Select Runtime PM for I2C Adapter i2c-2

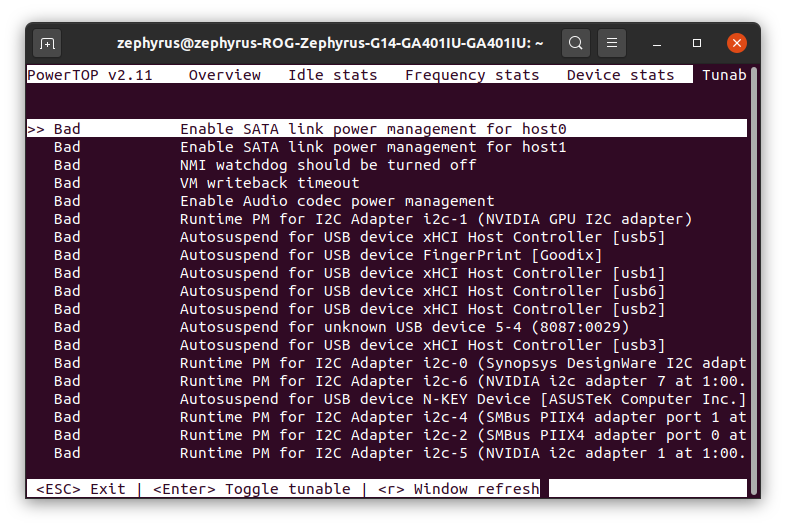pyautogui.click(x=386, y=436)
